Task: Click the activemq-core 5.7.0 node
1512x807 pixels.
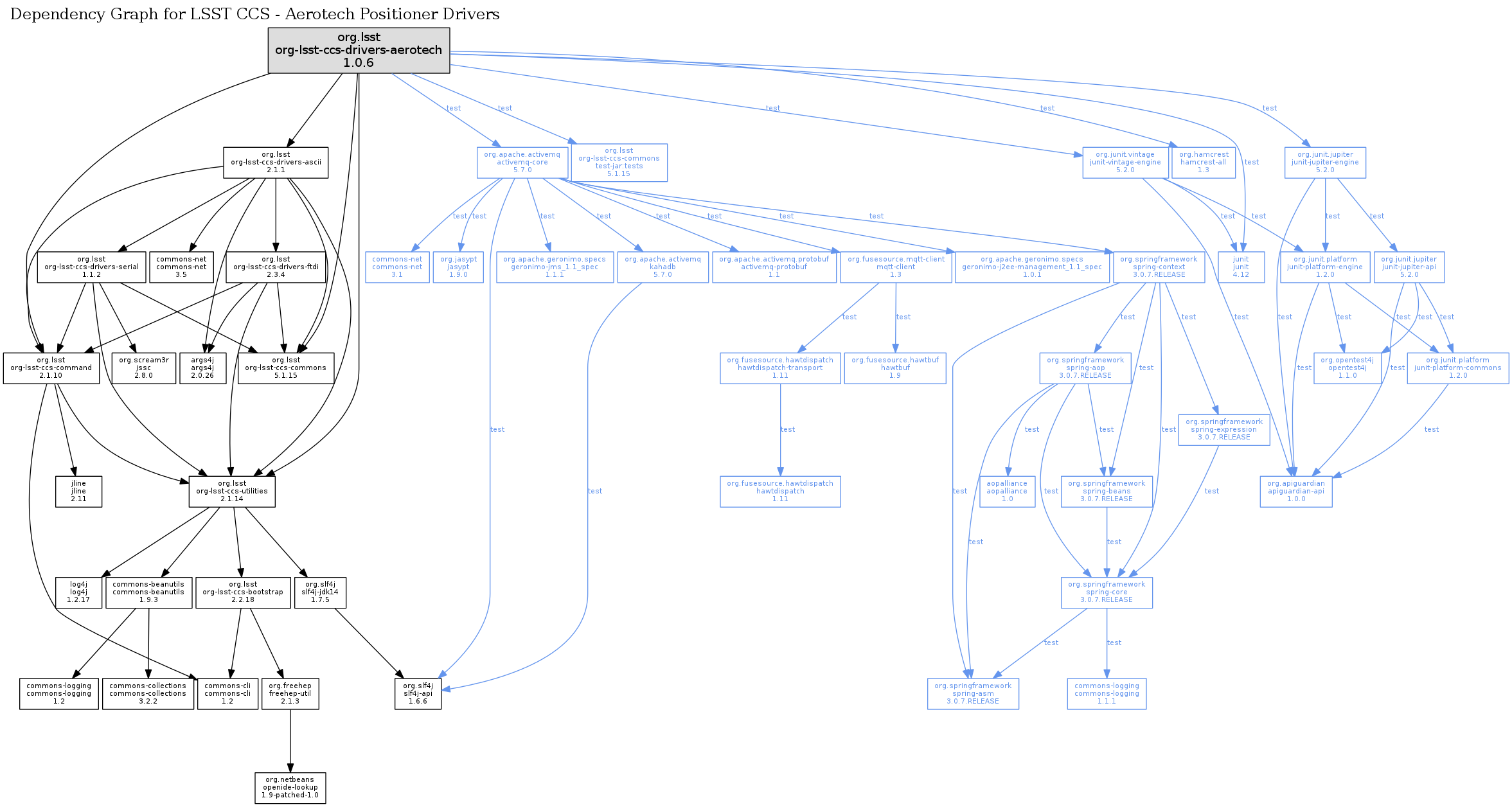Action: point(522,163)
